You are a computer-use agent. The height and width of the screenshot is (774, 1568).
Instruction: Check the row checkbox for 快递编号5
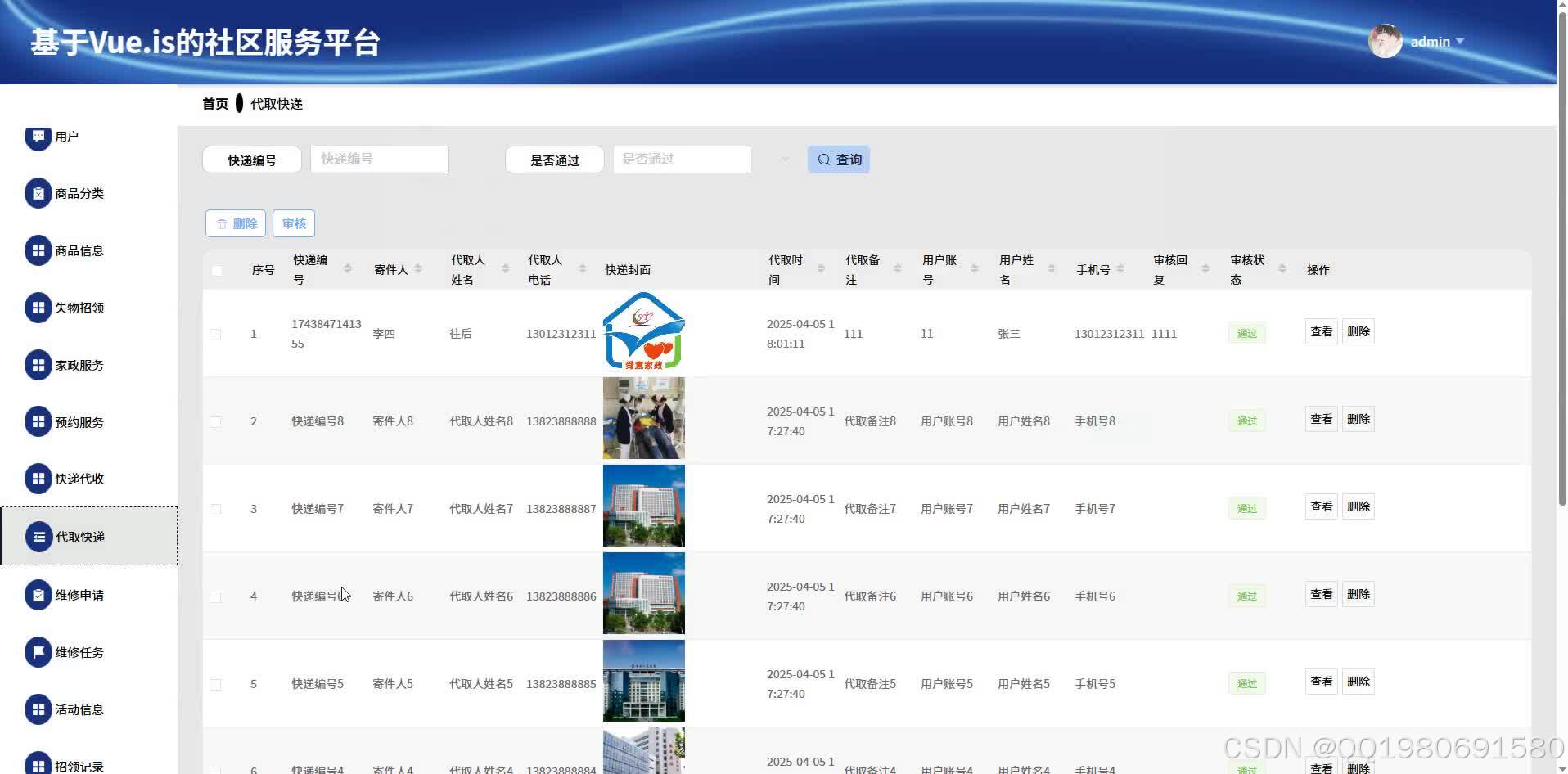(x=215, y=684)
